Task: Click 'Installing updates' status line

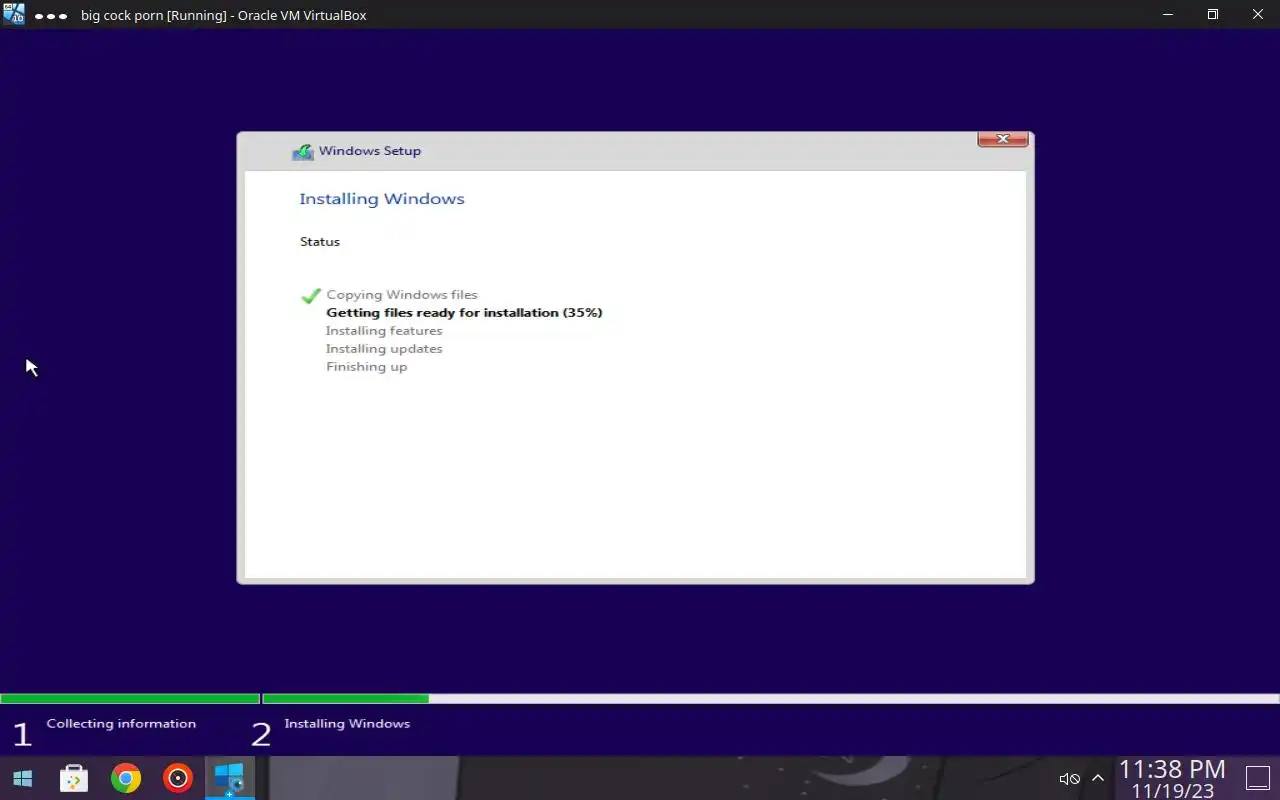Action: 384,349
